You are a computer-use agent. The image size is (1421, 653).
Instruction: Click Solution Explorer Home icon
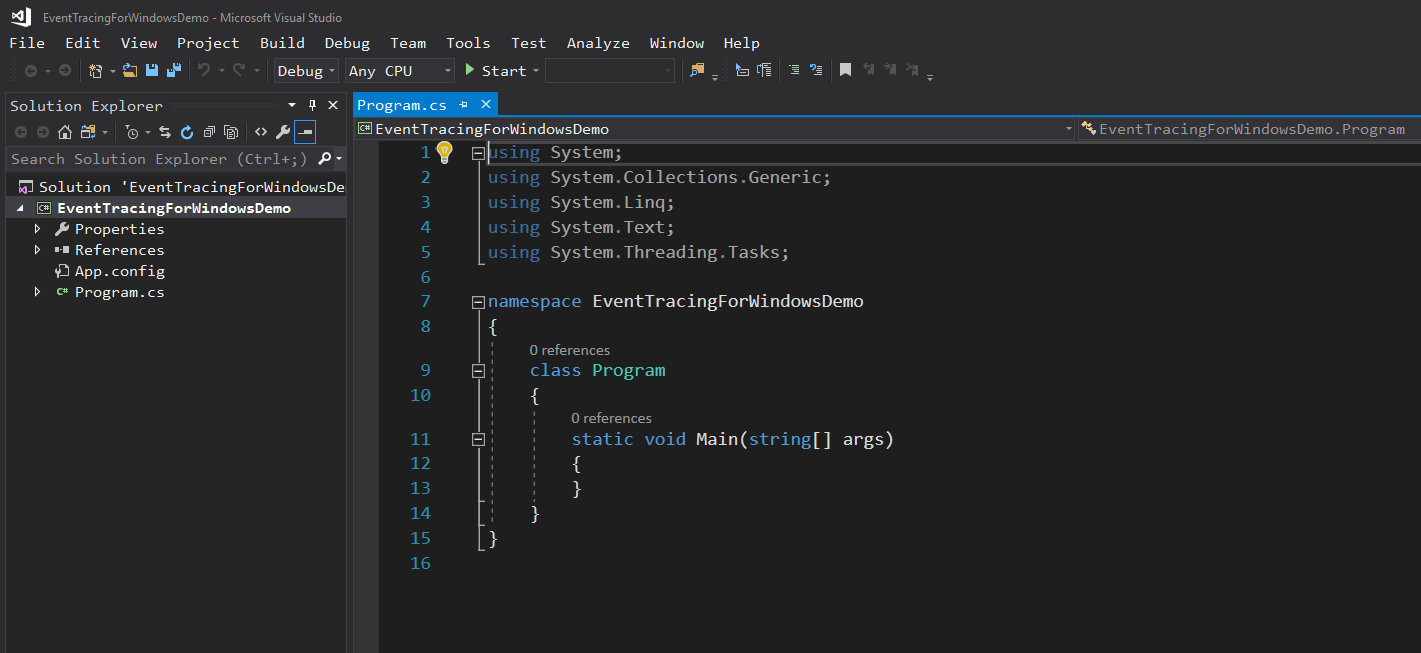[x=65, y=132]
